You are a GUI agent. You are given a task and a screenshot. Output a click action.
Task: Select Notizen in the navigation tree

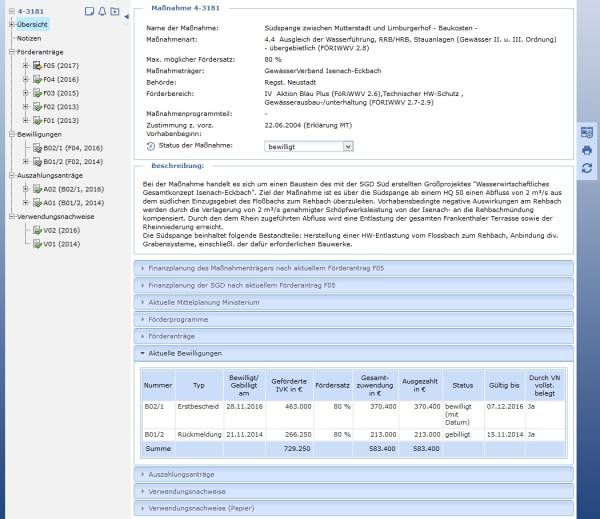pos(29,38)
